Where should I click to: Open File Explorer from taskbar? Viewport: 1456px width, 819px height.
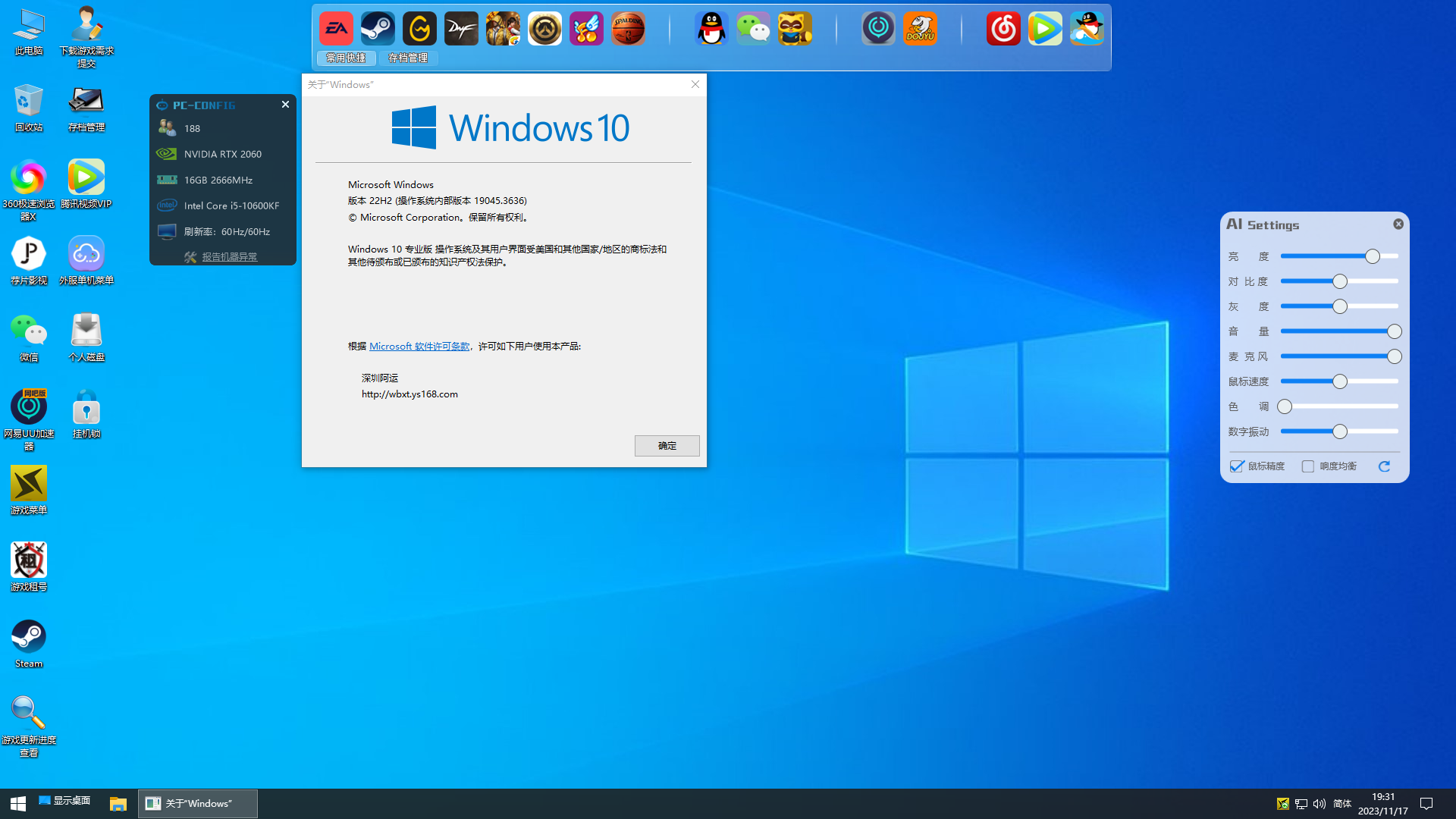118,803
